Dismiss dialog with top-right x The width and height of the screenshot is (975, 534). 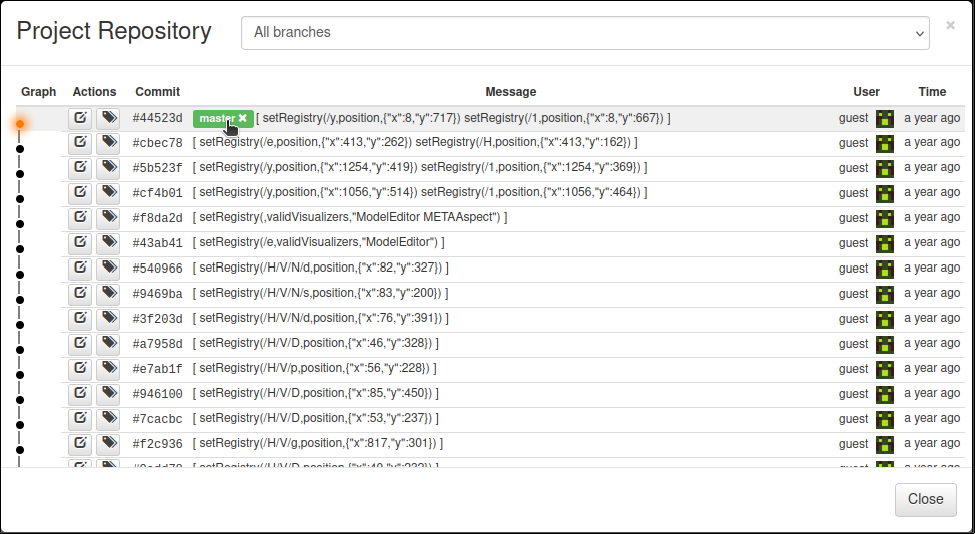[950, 25]
